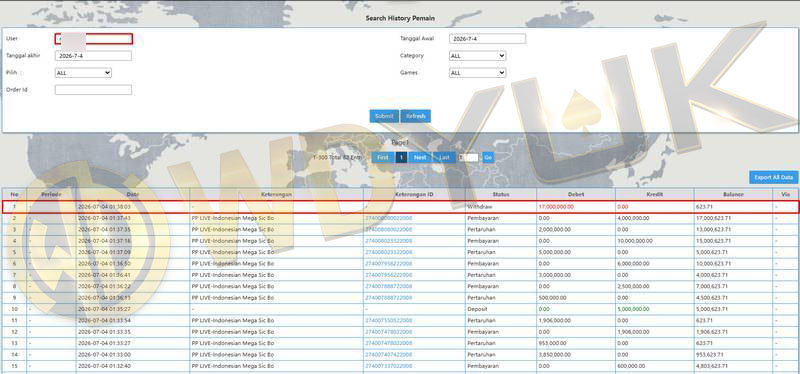Expand the Category dropdown
800x374 pixels.
coord(478,56)
